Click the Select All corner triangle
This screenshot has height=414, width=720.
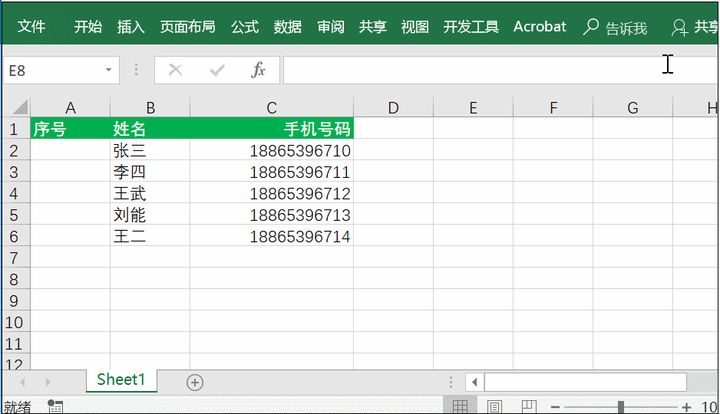tap(18, 108)
